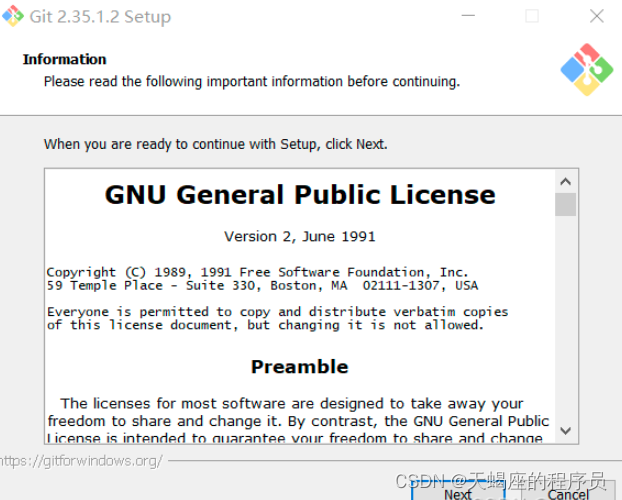The height and width of the screenshot is (500, 622).
Task: Click 'When you are ready to continue' text
Action: tap(215, 144)
